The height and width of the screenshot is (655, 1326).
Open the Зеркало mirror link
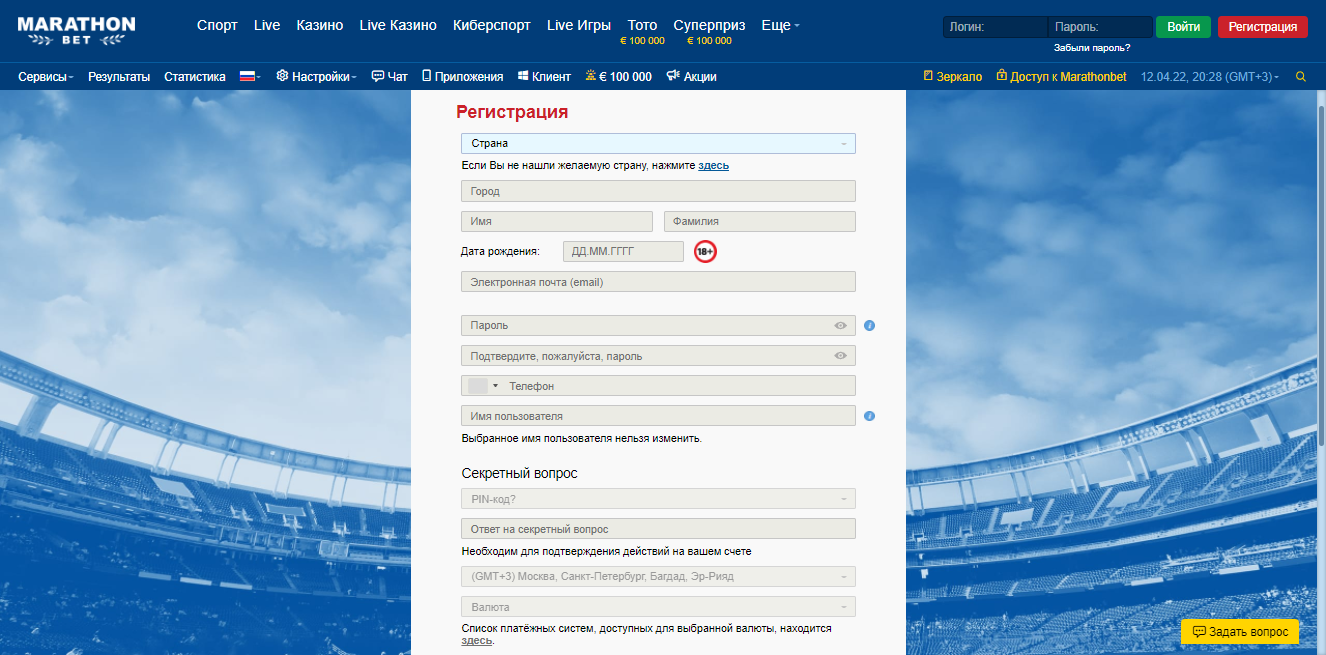953,76
